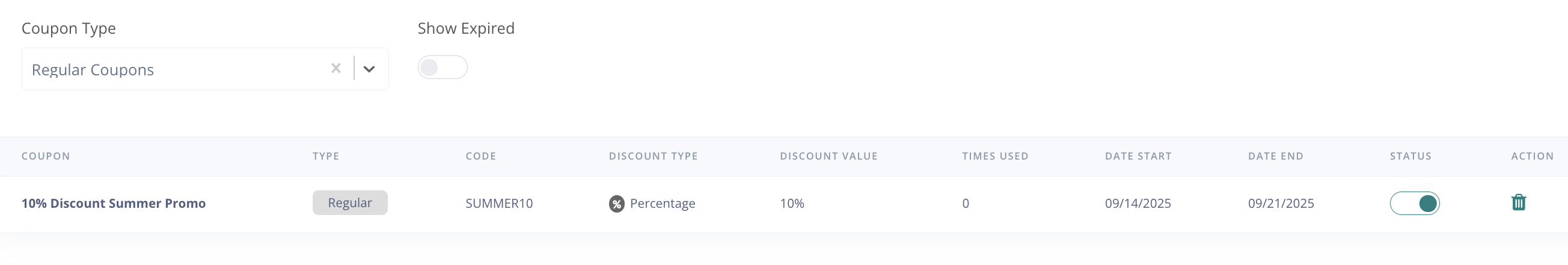Disable the 10% Discount Summer Promo status

(1414, 203)
